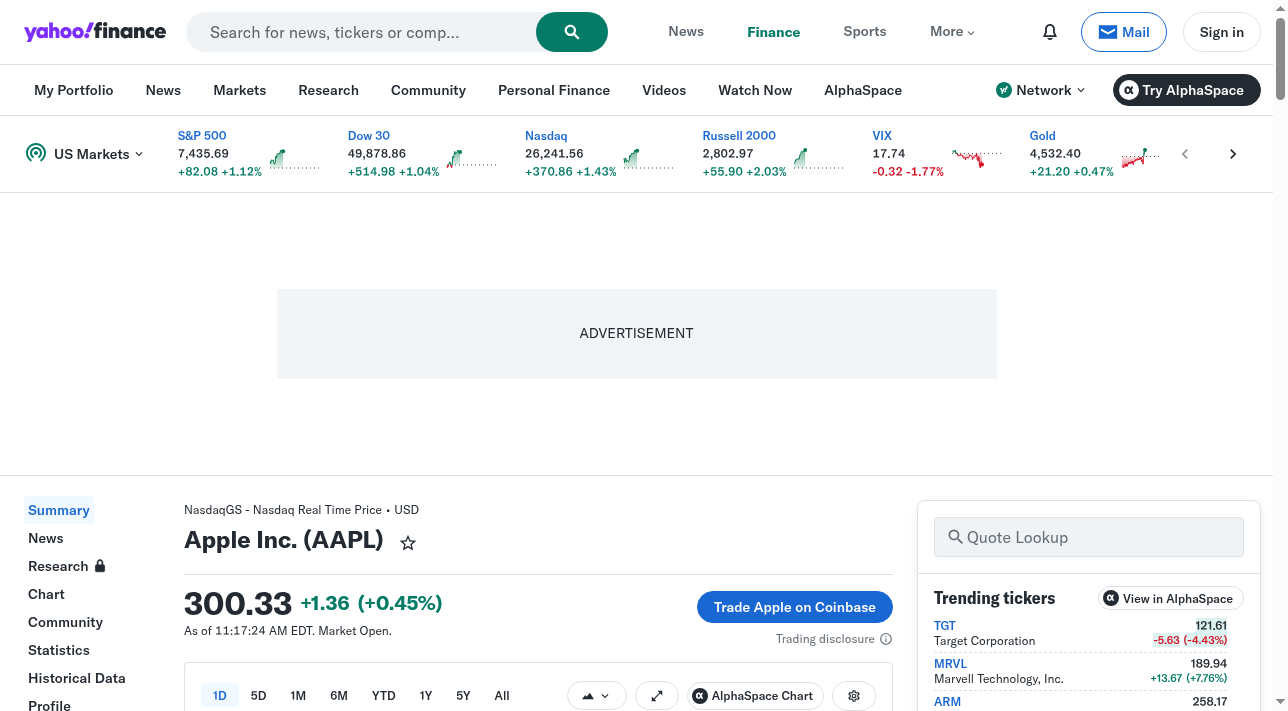Screen dimensions: 1288x711
Task: Open the Markets menu item
Action: pos(240,90)
